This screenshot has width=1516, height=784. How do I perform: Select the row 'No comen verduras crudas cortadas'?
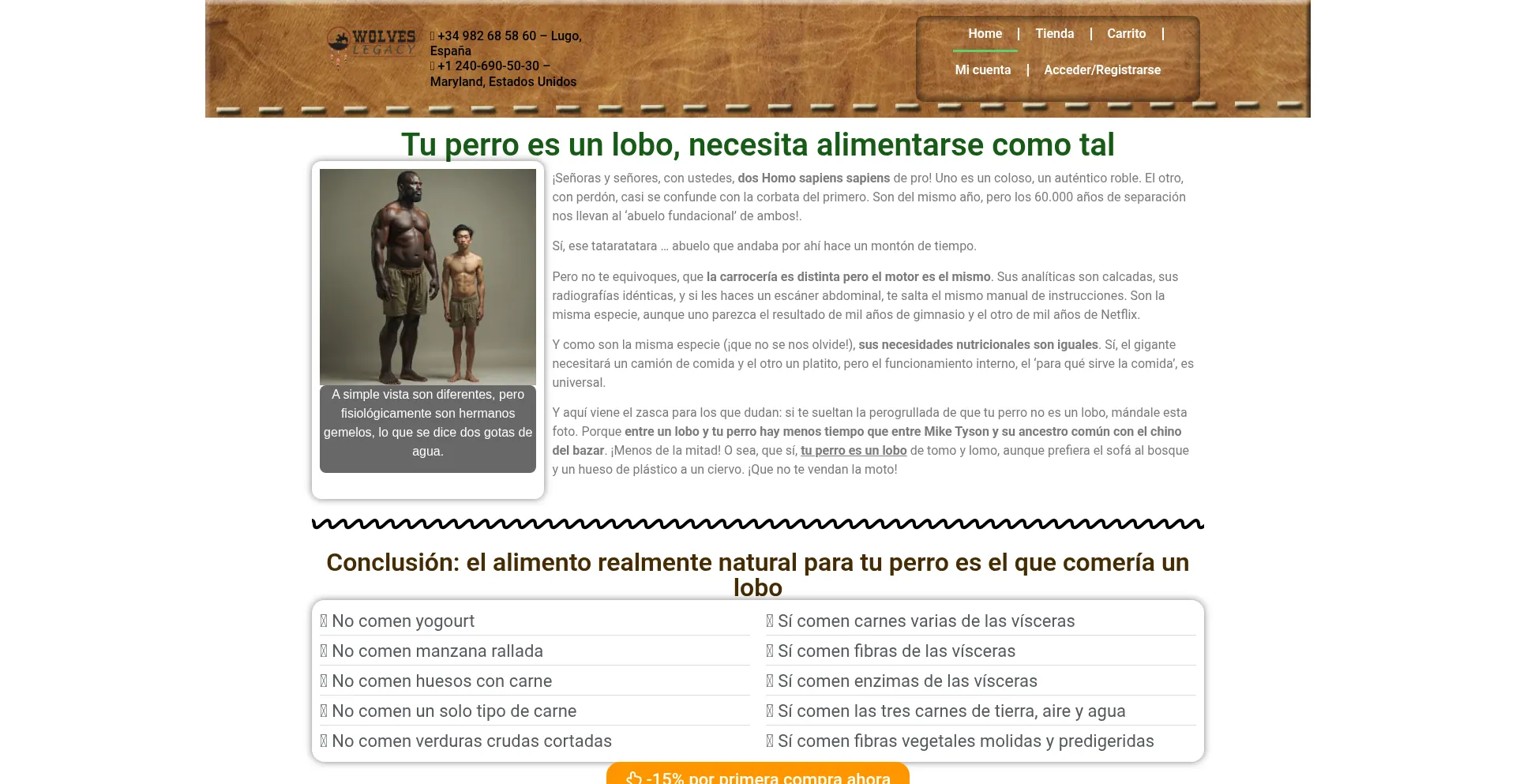(535, 741)
